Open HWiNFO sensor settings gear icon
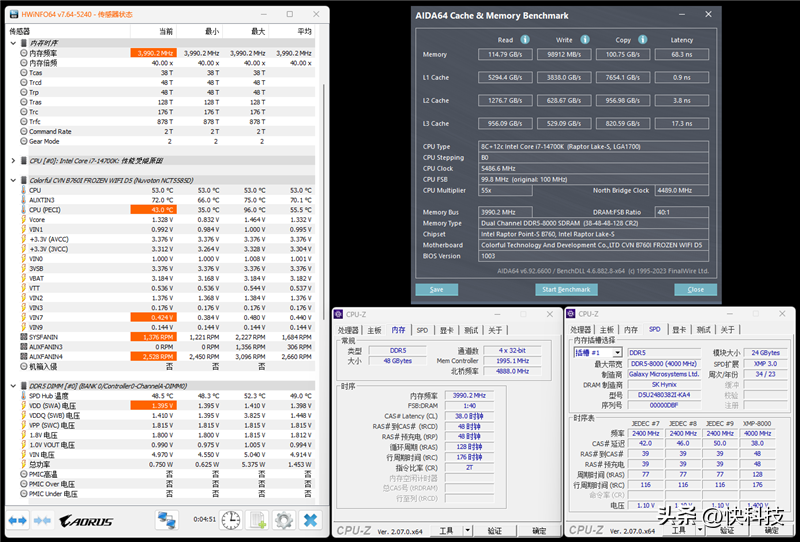 coord(284,520)
